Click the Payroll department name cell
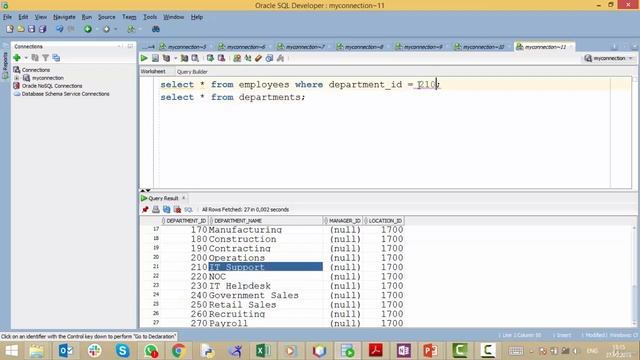 tap(266, 323)
